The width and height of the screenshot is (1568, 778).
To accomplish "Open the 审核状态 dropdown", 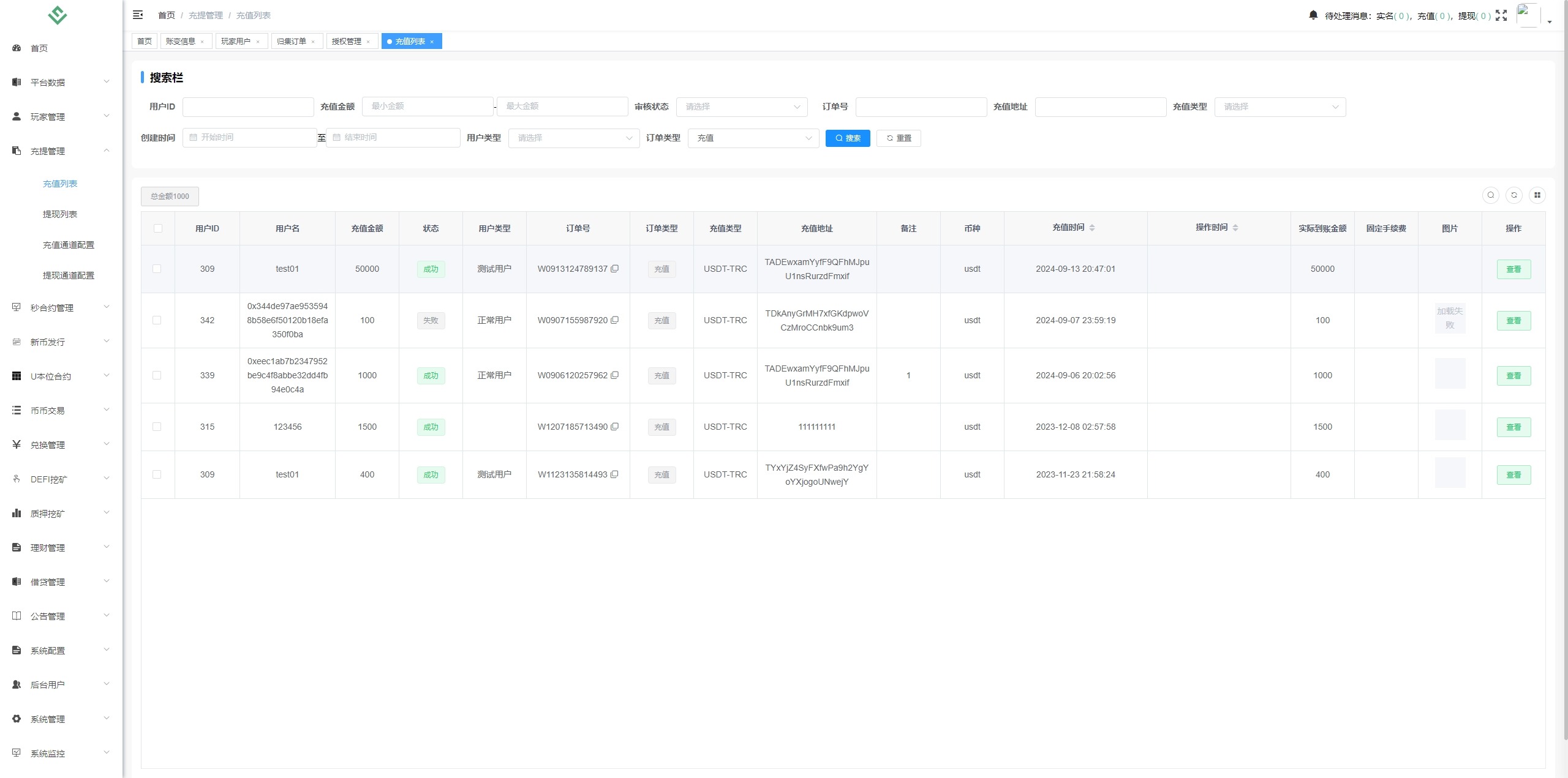I will point(741,107).
